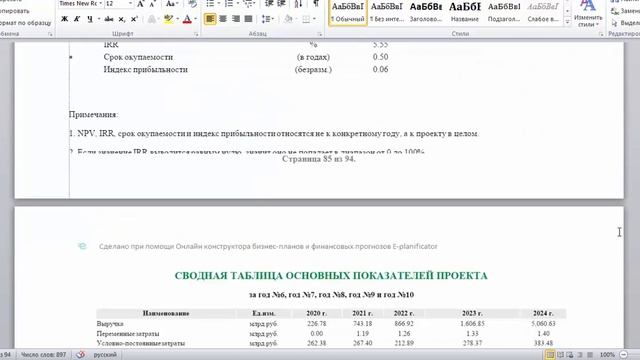The image size is (640, 360).
Task: Zoom out with minus button
Action: (x=624, y=355)
